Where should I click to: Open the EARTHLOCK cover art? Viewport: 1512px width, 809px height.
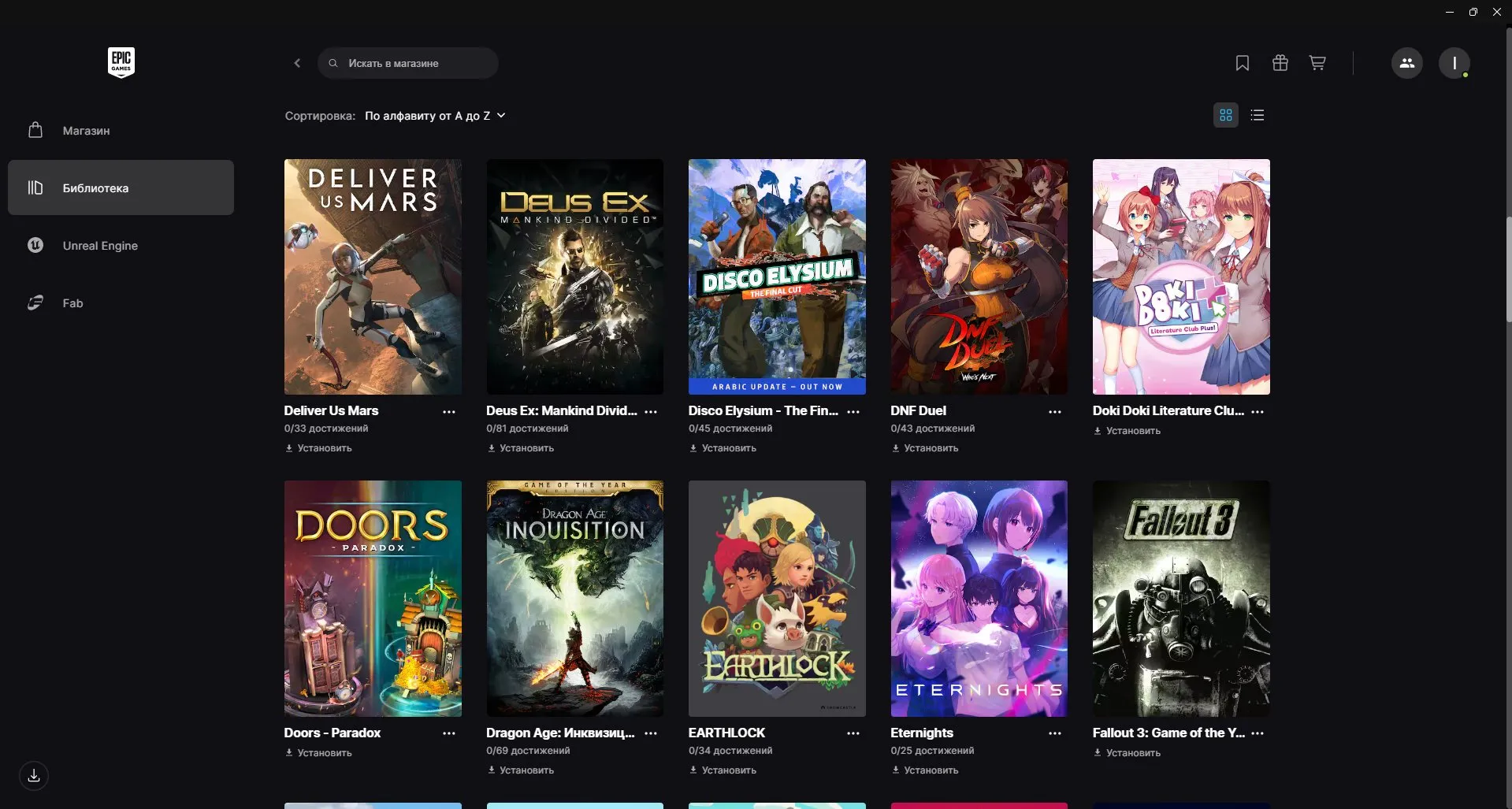777,599
